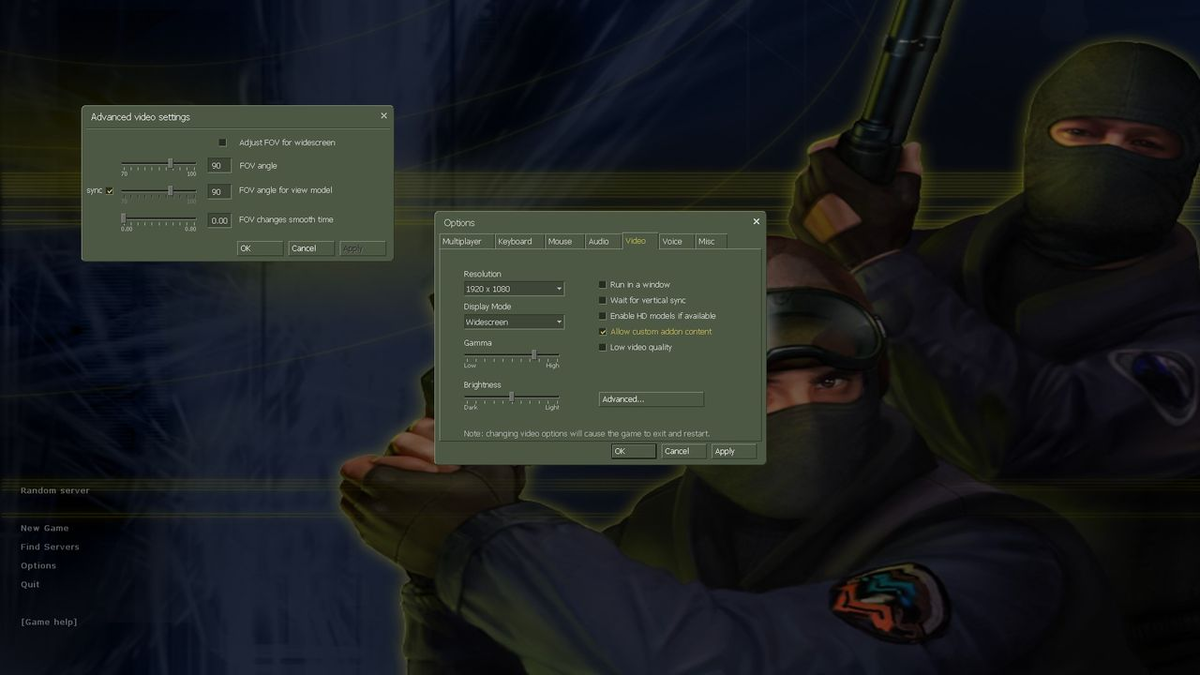Enable Low video quality
This screenshot has height=675, width=1200.
[x=603, y=347]
